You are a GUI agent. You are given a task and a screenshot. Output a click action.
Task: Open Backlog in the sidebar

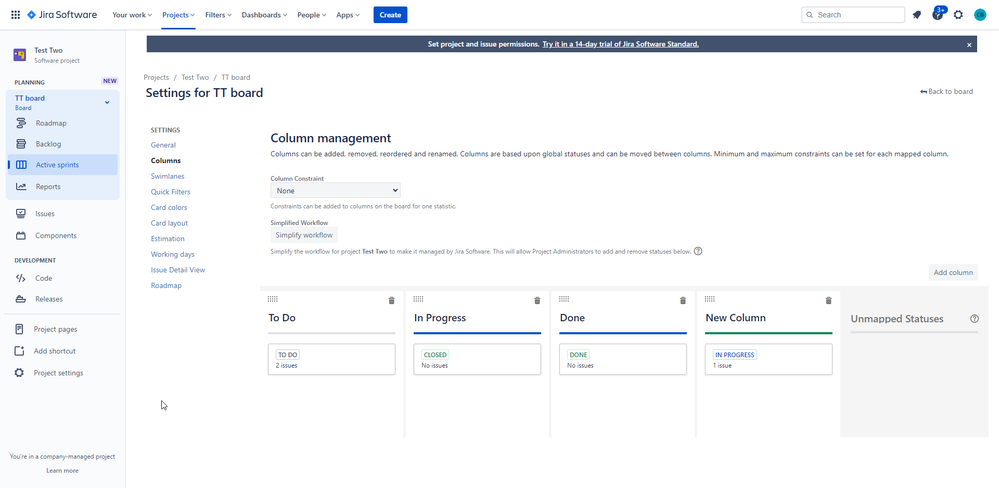click(62, 144)
